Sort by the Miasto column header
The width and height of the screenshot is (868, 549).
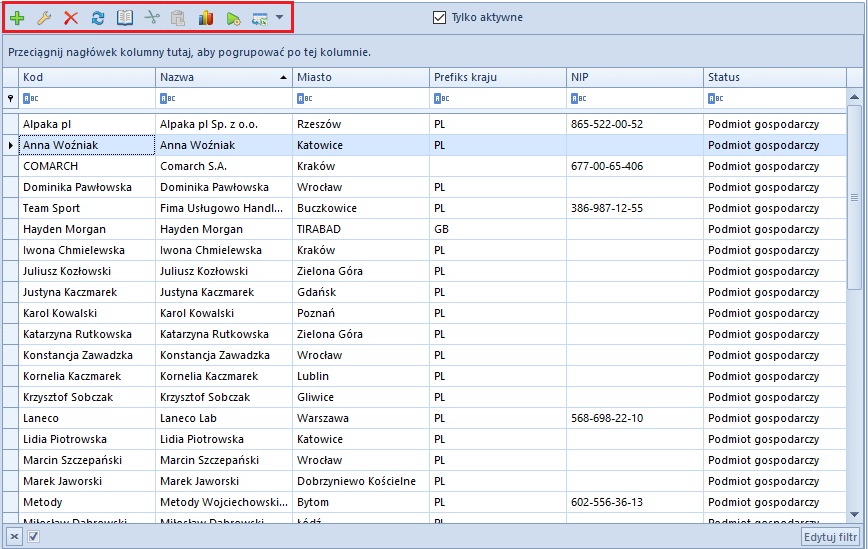(361, 77)
